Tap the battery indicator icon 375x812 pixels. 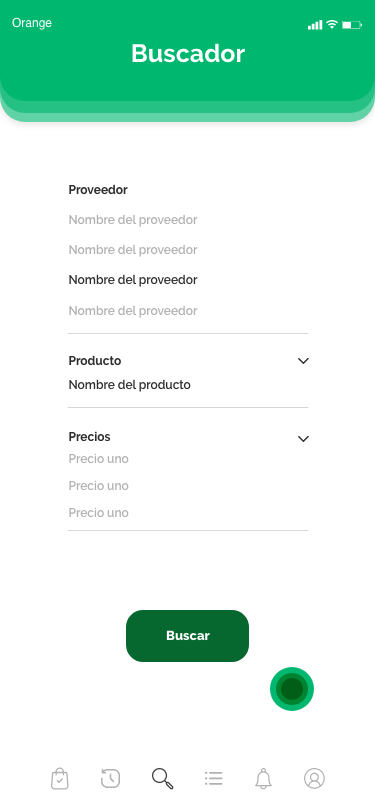[x=352, y=24]
